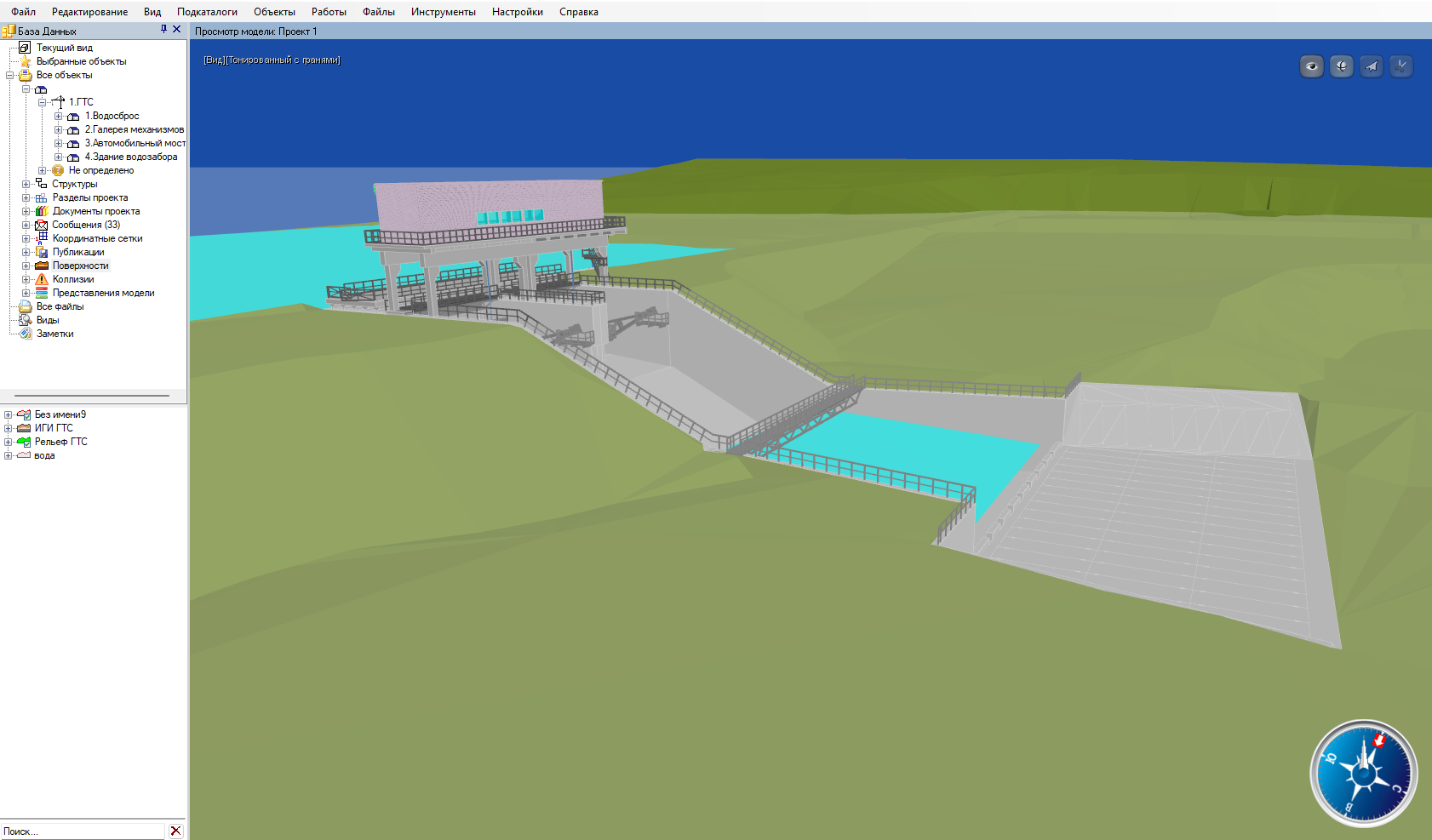The height and width of the screenshot is (840, 1432).
Task: Click the Поиск search input field
Action: click(83, 831)
